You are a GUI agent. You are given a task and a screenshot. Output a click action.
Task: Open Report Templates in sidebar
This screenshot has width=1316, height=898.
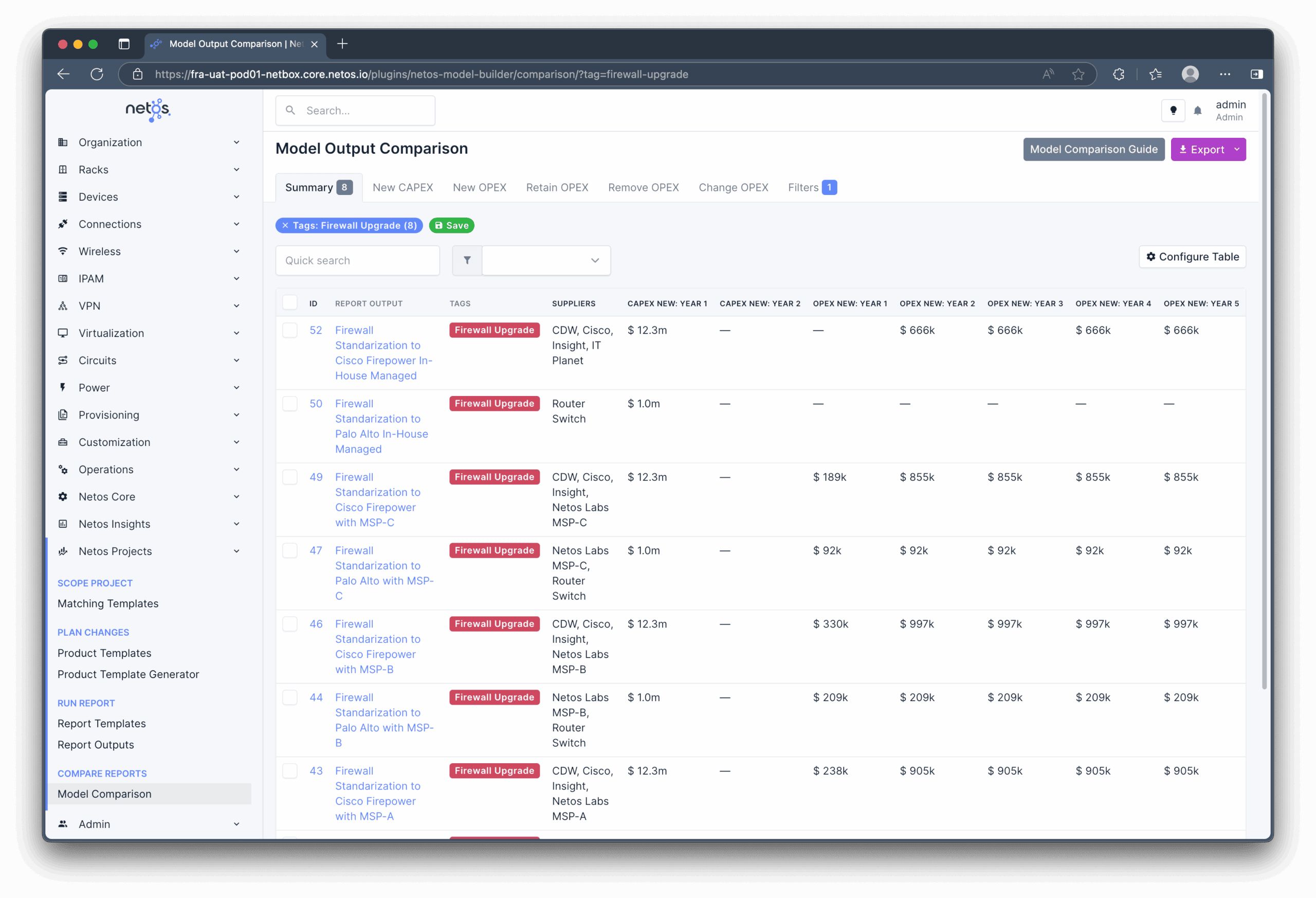101,724
